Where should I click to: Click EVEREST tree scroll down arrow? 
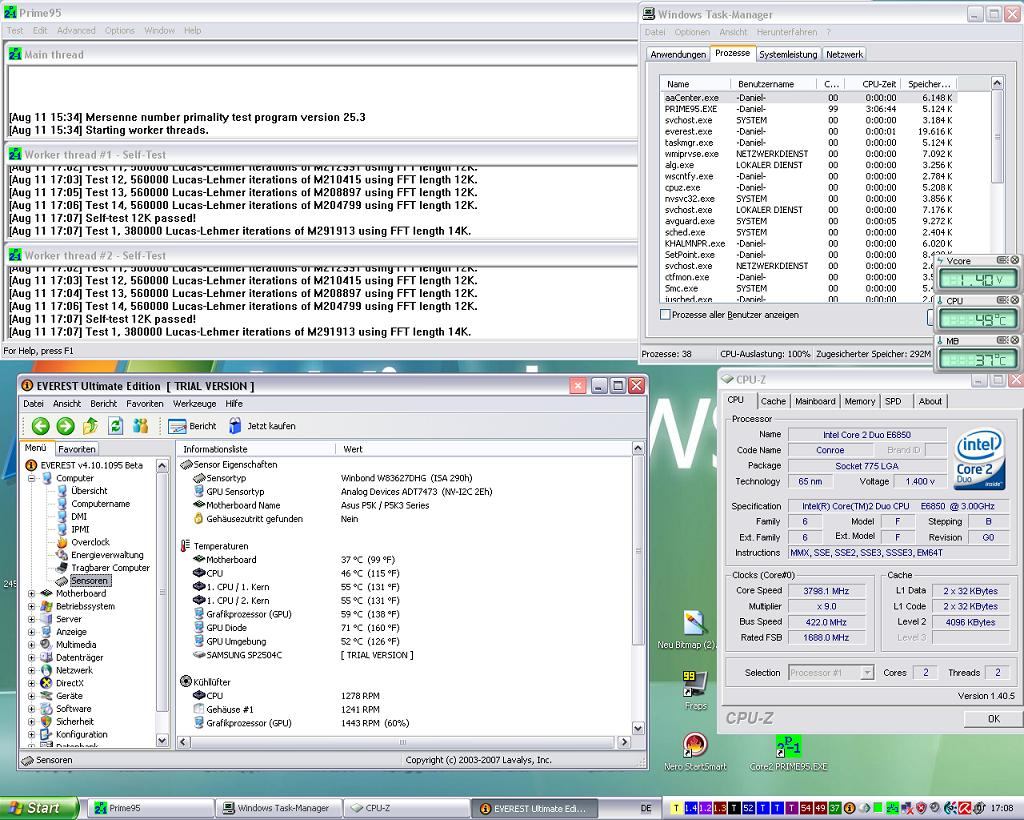coord(162,740)
